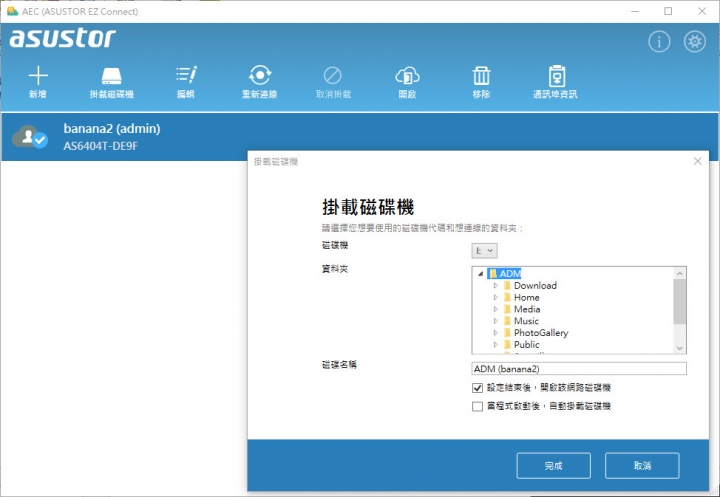Expand the Media folder node
The width and height of the screenshot is (720, 497).
pyautogui.click(x=495, y=309)
